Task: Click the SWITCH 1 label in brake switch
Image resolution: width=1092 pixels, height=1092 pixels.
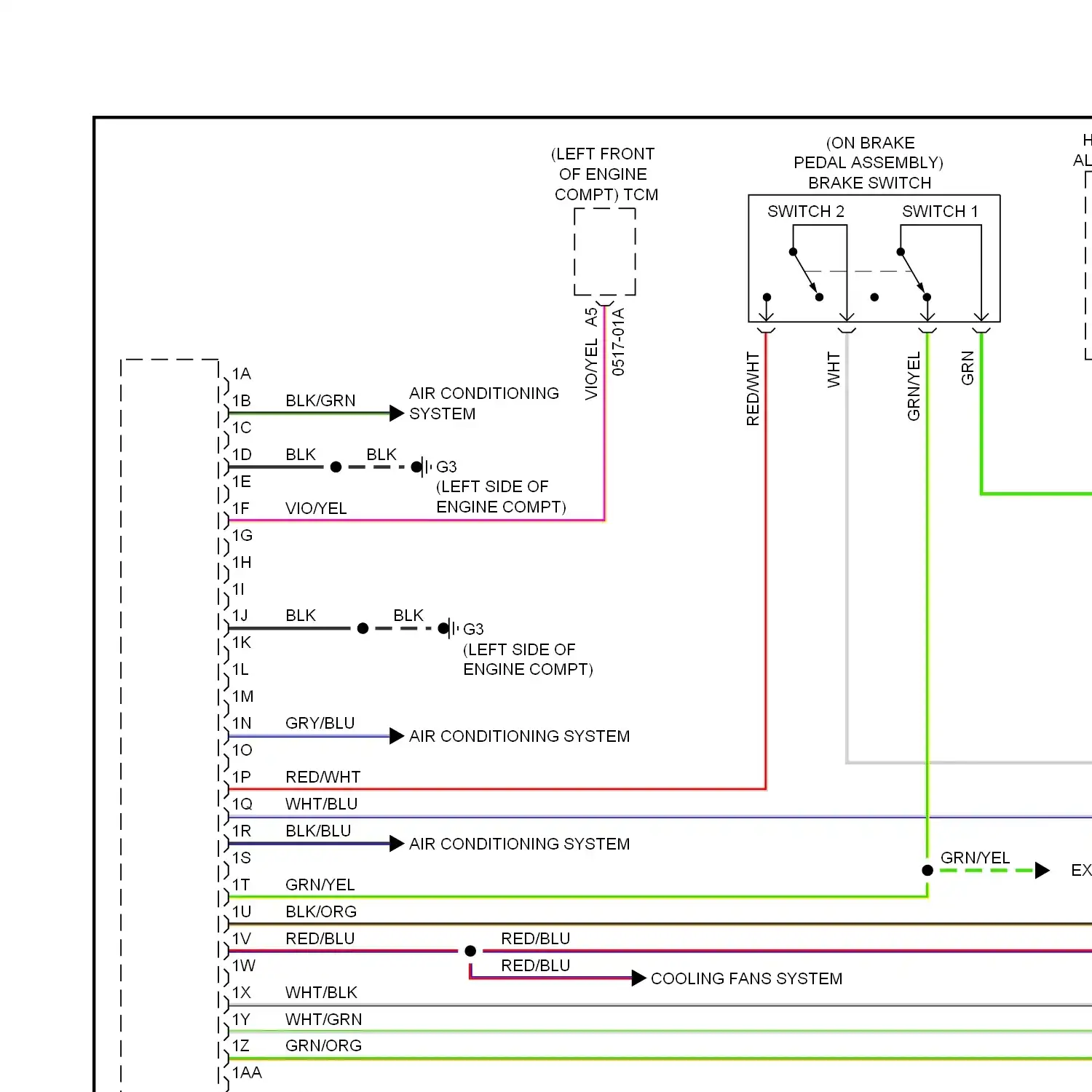Action: (x=940, y=211)
